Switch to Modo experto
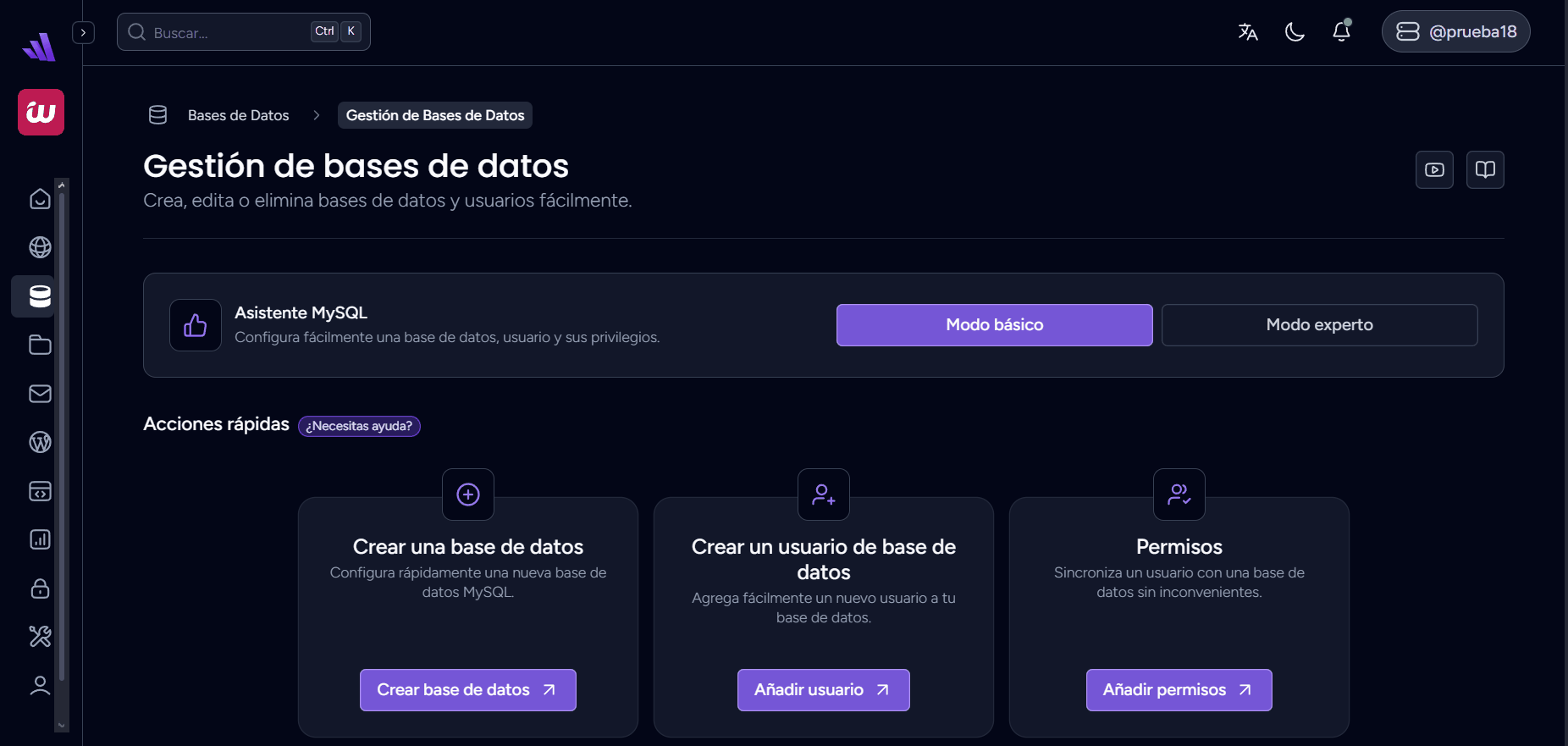 click(x=1319, y=325)
